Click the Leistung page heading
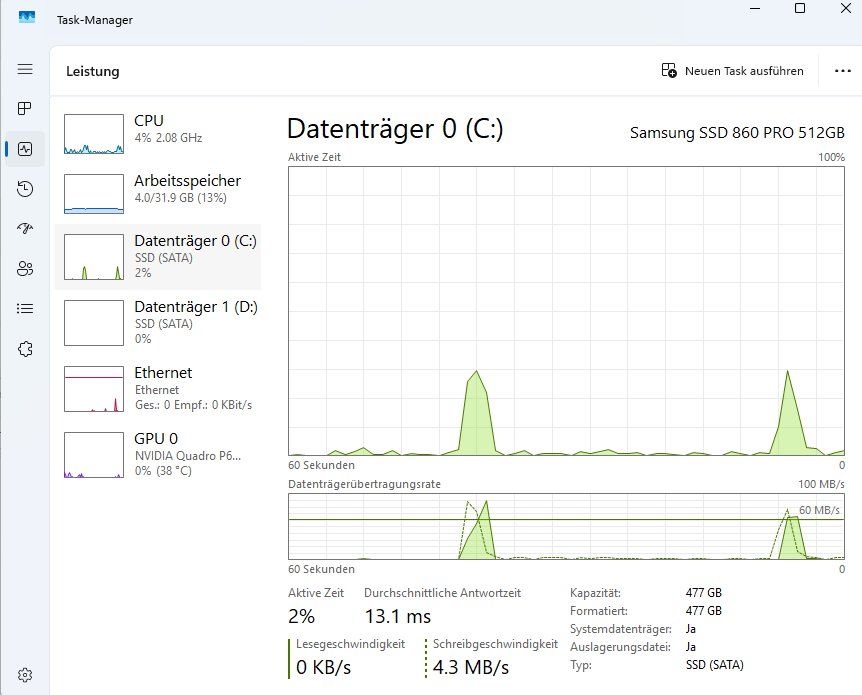The image size is (862, 695). coord(92,71)
